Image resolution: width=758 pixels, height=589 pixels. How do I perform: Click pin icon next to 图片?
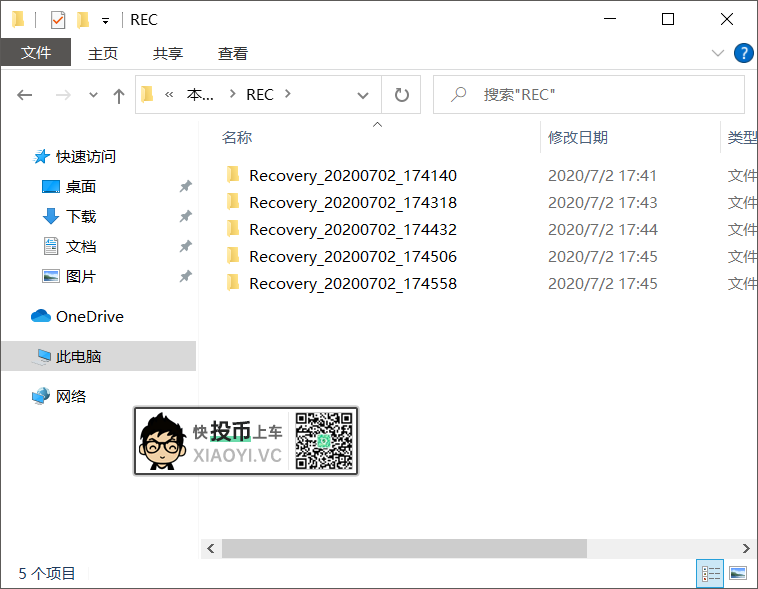pyautogui.click(x=185, y=276)
